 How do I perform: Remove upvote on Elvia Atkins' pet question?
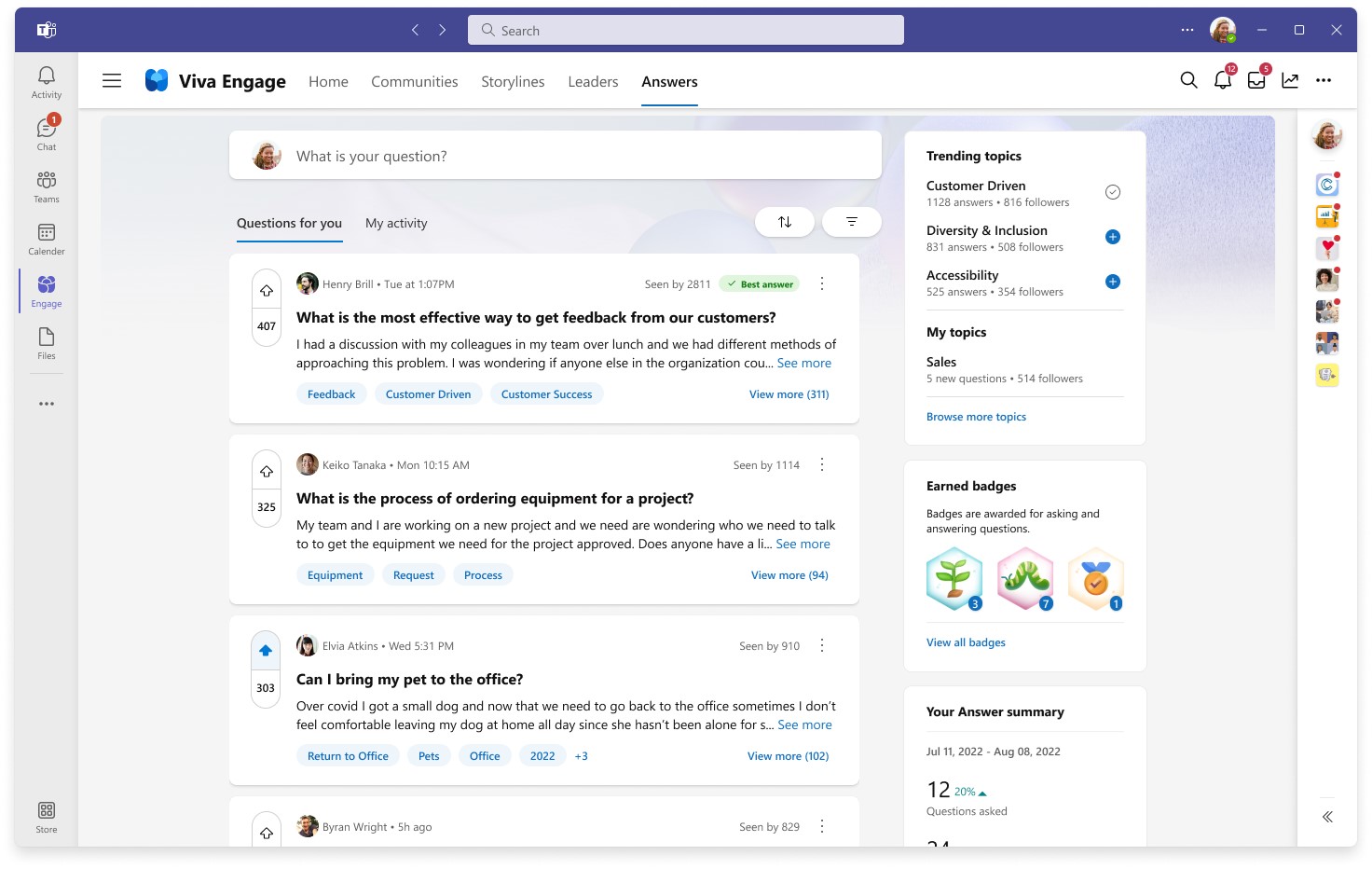(x=267, y=651)
